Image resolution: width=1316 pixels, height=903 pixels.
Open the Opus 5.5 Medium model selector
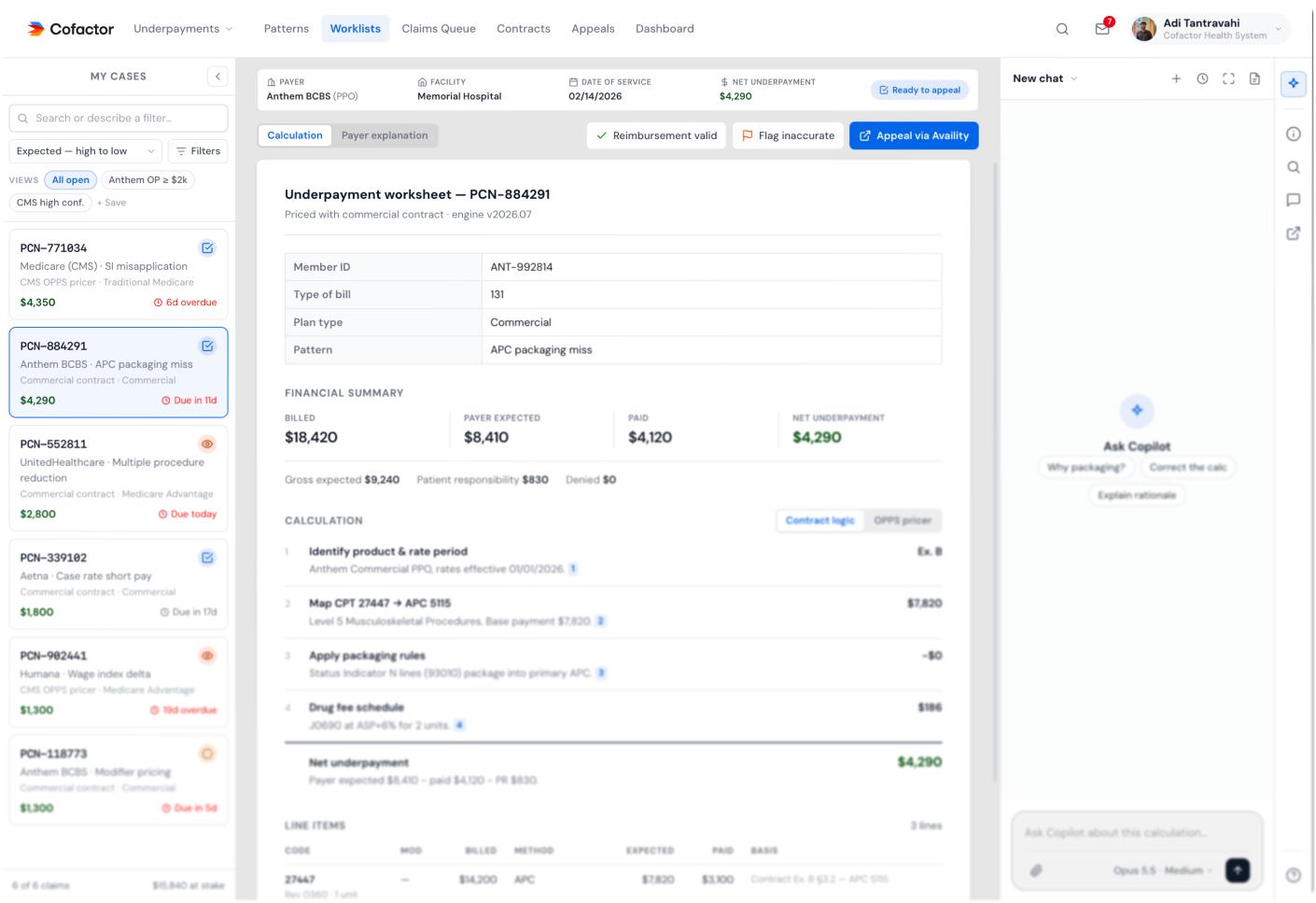[x=1163, y=870]
